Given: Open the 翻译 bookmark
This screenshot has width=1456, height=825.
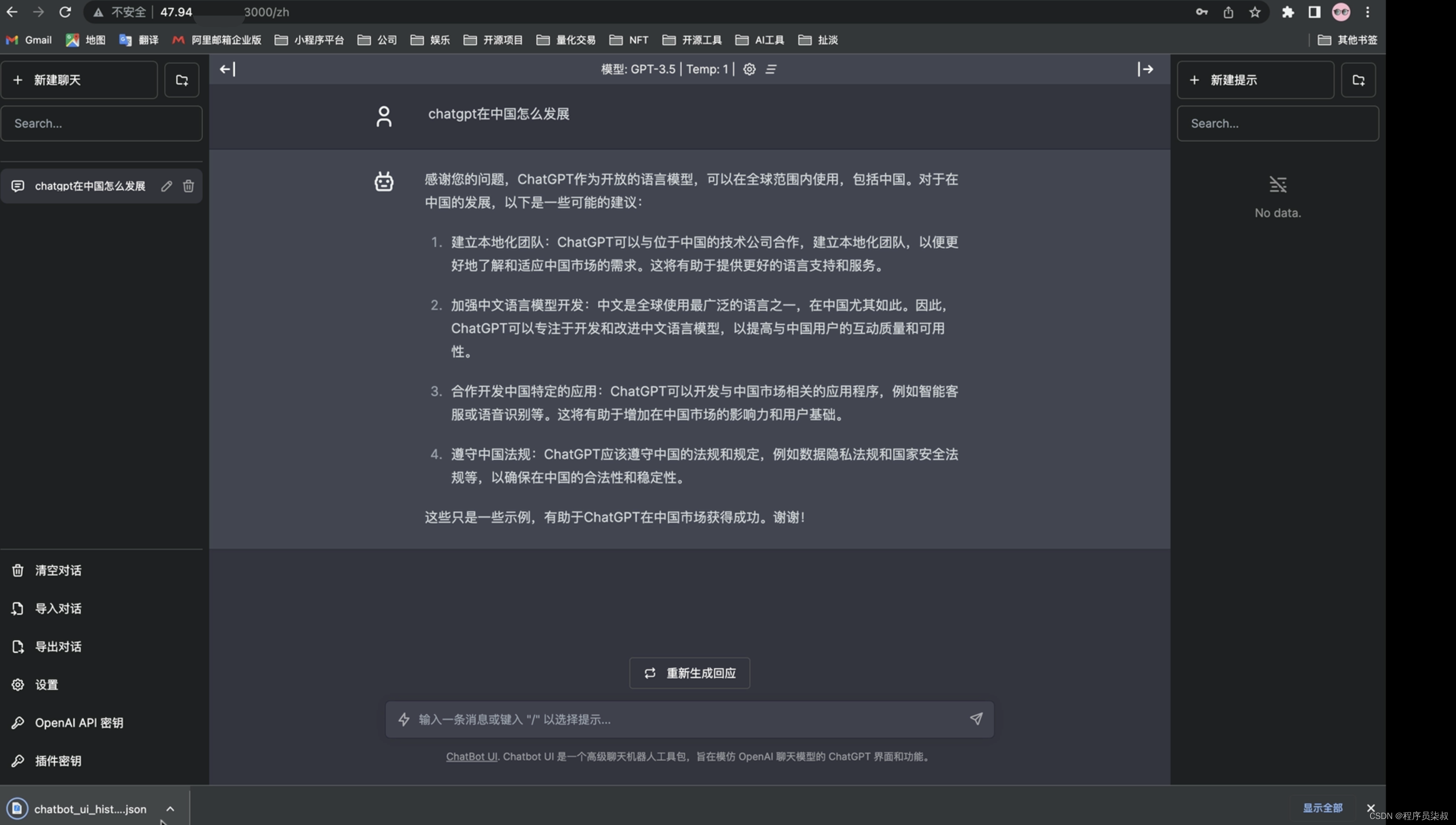Looking at the screenshot, I should pyautogui.click(x=139, y=40).
